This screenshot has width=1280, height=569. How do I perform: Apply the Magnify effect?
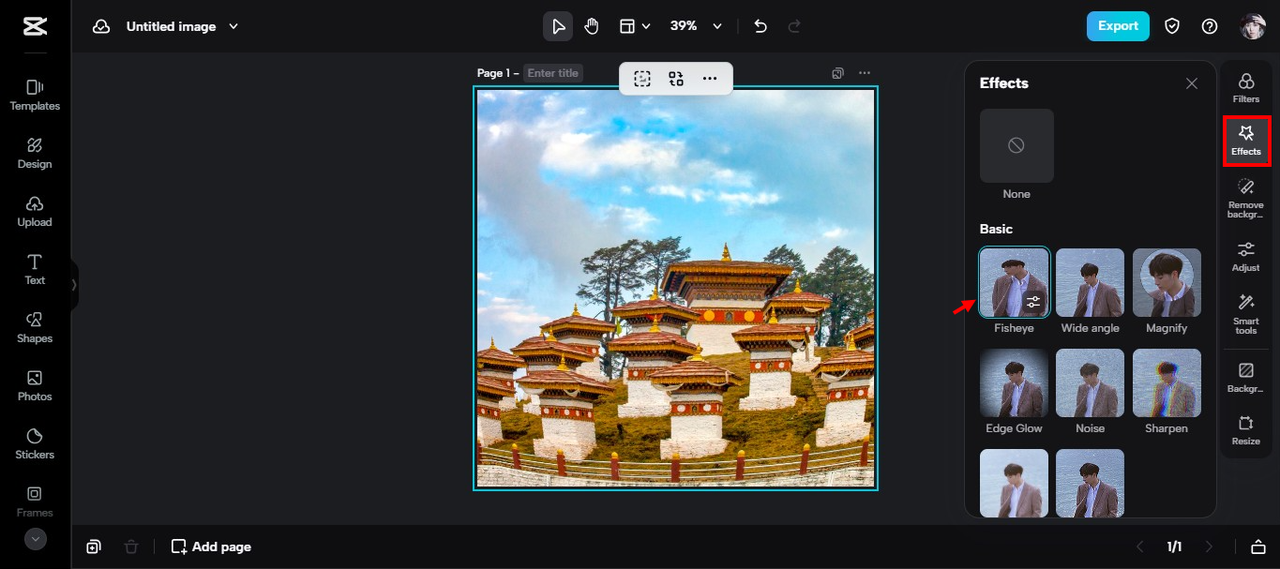click(1167, 283)
